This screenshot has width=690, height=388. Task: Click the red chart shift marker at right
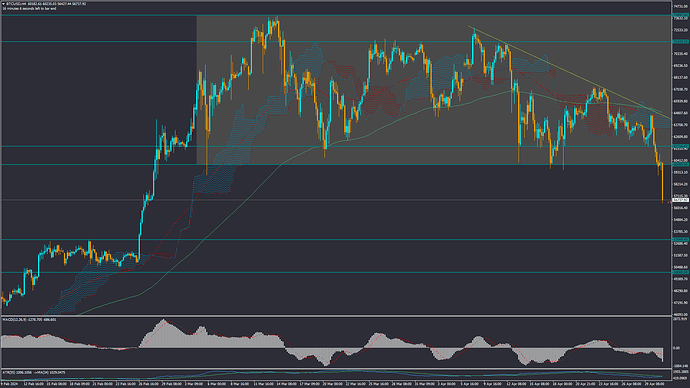pyautogui.click(x=670, y=202)
